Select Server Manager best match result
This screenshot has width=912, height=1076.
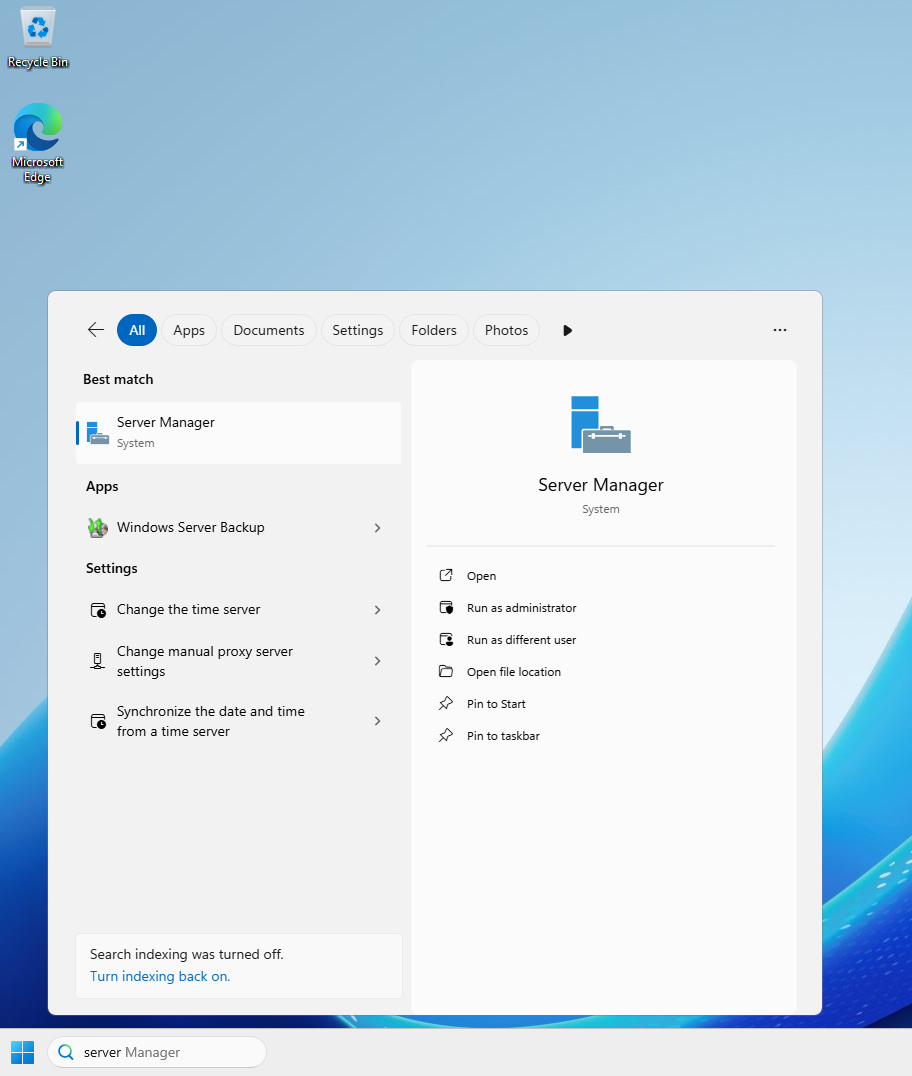(238, 433)
